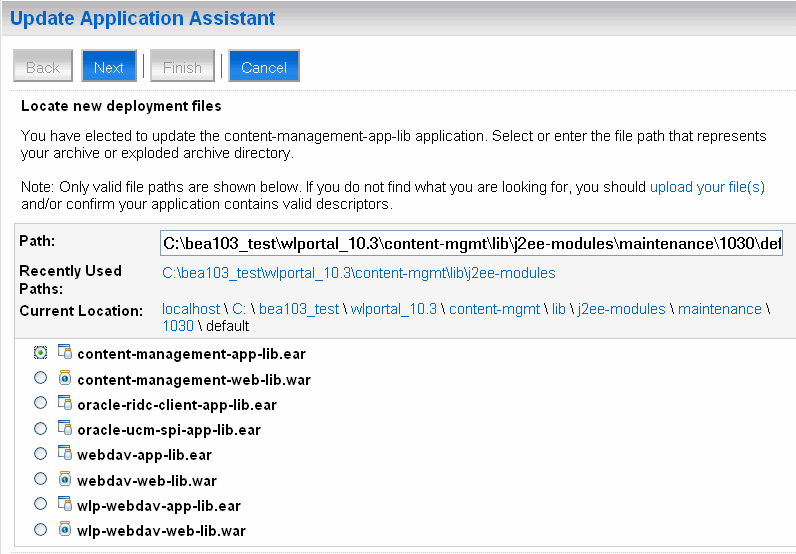Click into the Path text field
The height and width of the screenshot is (554, 796).
tap(472, 243)
